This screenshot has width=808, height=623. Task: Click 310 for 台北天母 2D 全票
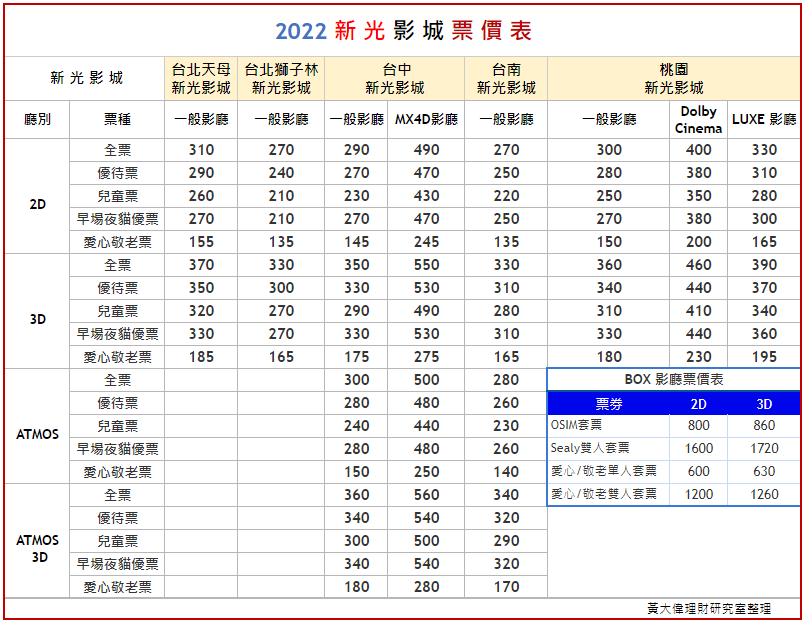tap(201, 150)
